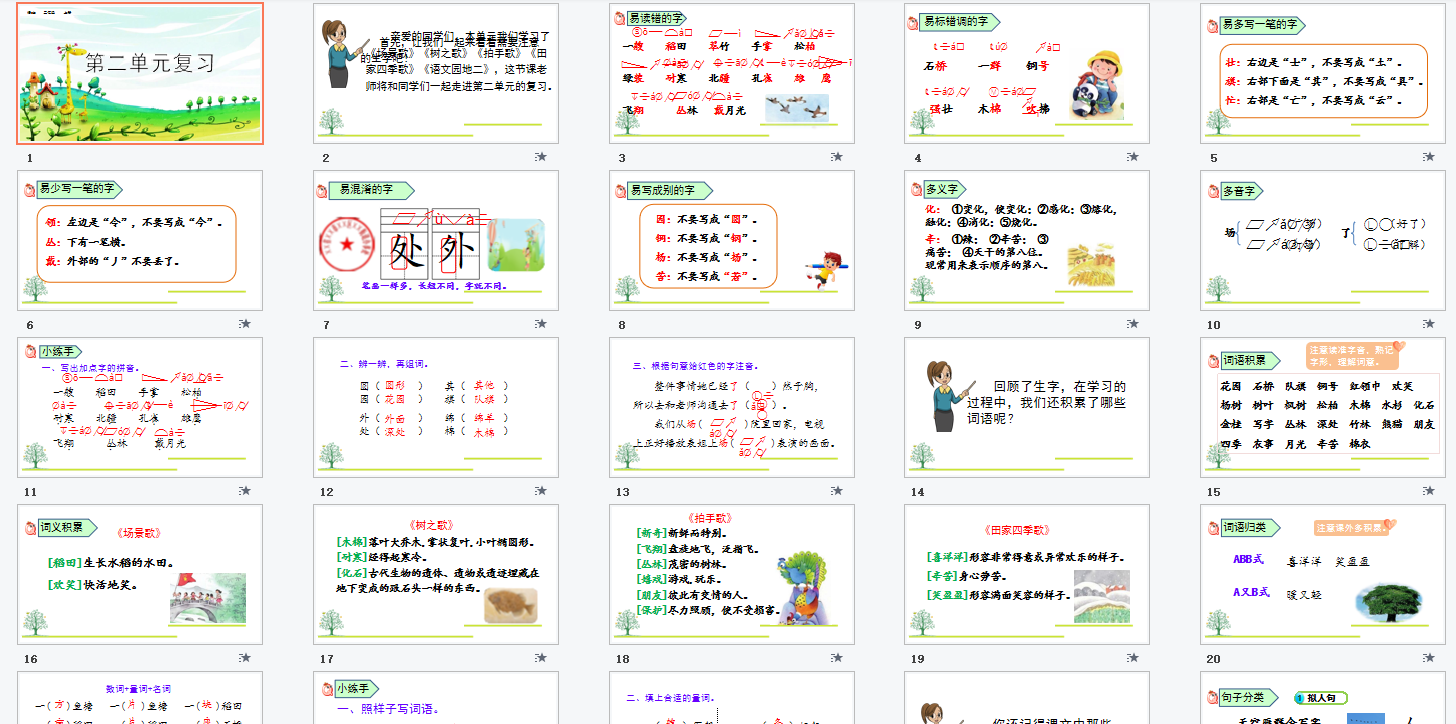Viewport: 1456px width, 724px height.
Task: Select slide 16 词义积累 《场景歌》
Action: [140, 574]
